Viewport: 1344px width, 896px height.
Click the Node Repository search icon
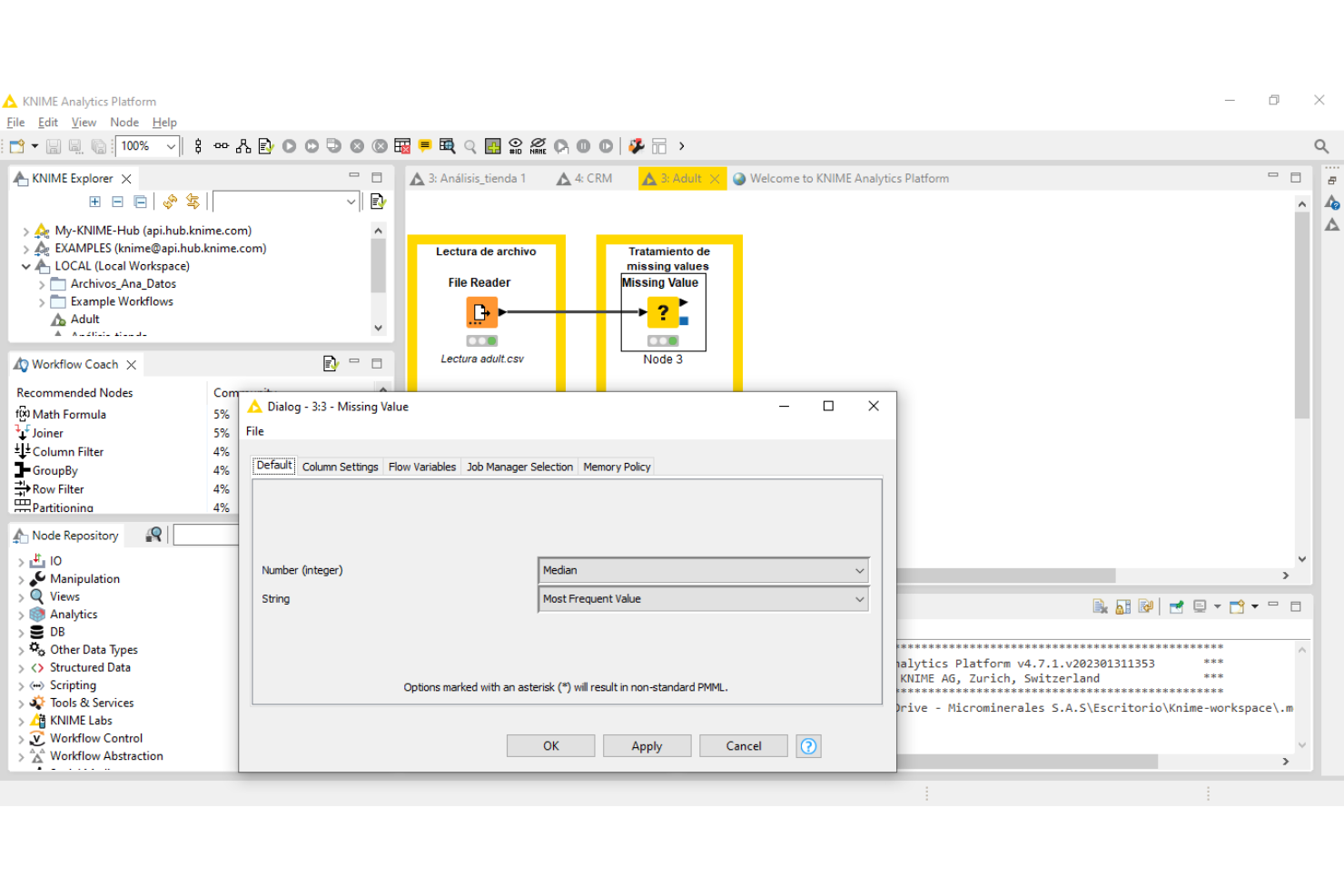(x=154, y=536)
